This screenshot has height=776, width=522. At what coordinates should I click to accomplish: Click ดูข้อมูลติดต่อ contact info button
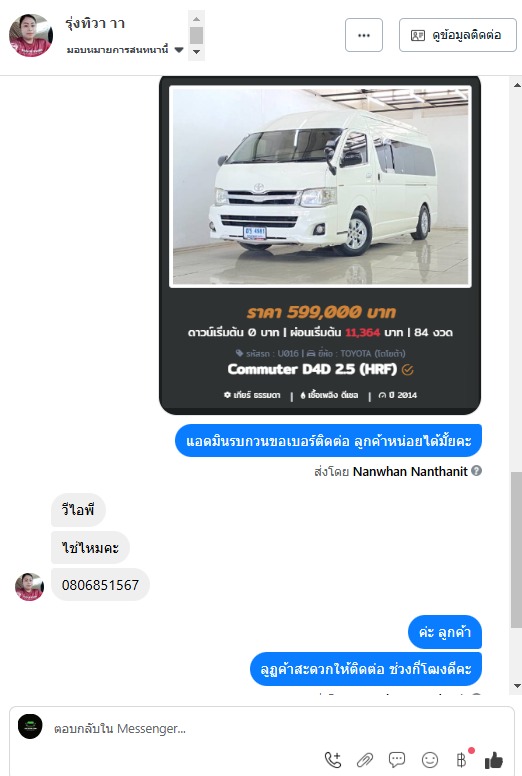(x=458, y=35)
